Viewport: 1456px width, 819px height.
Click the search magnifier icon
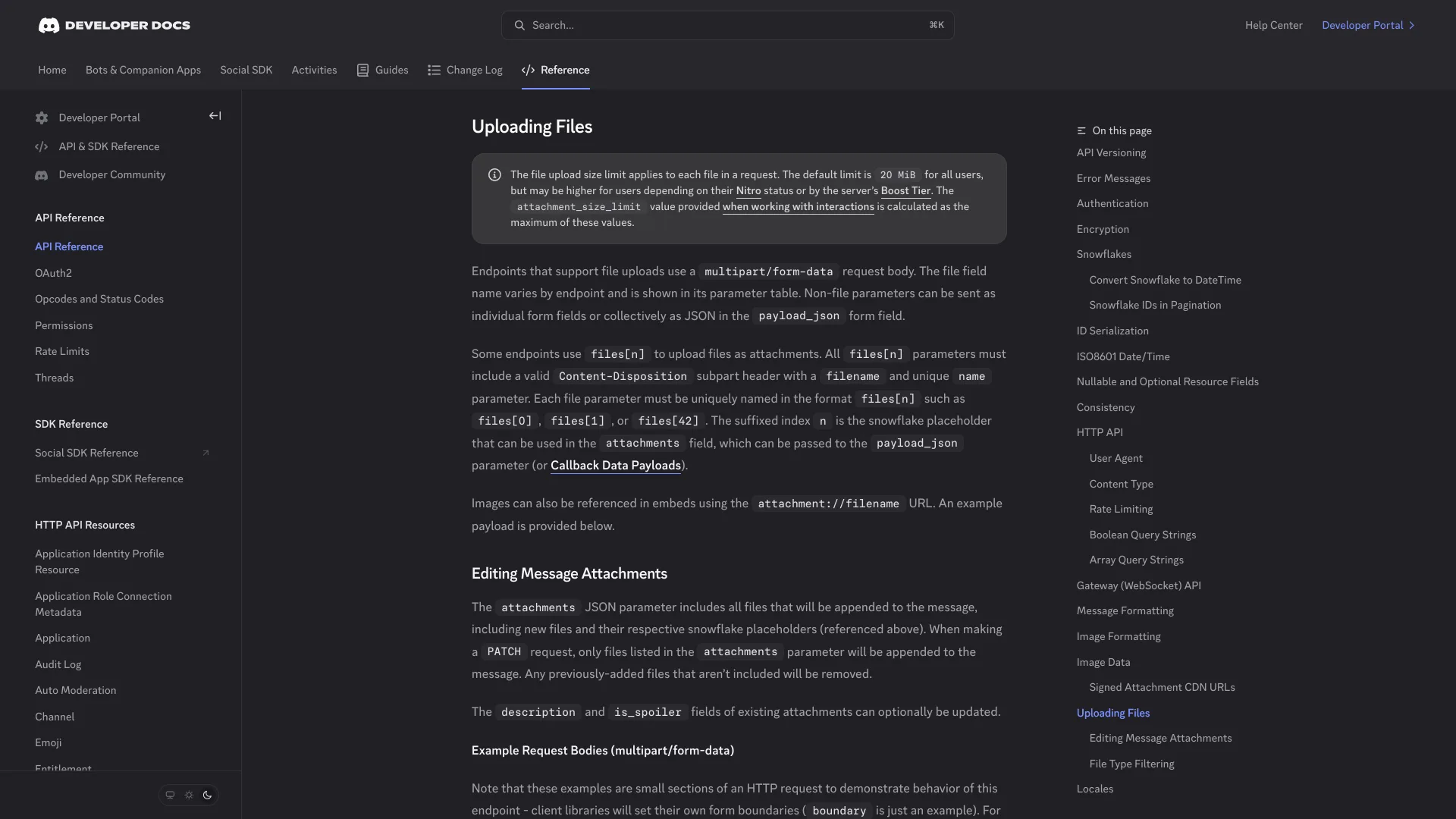coord(519,25)
